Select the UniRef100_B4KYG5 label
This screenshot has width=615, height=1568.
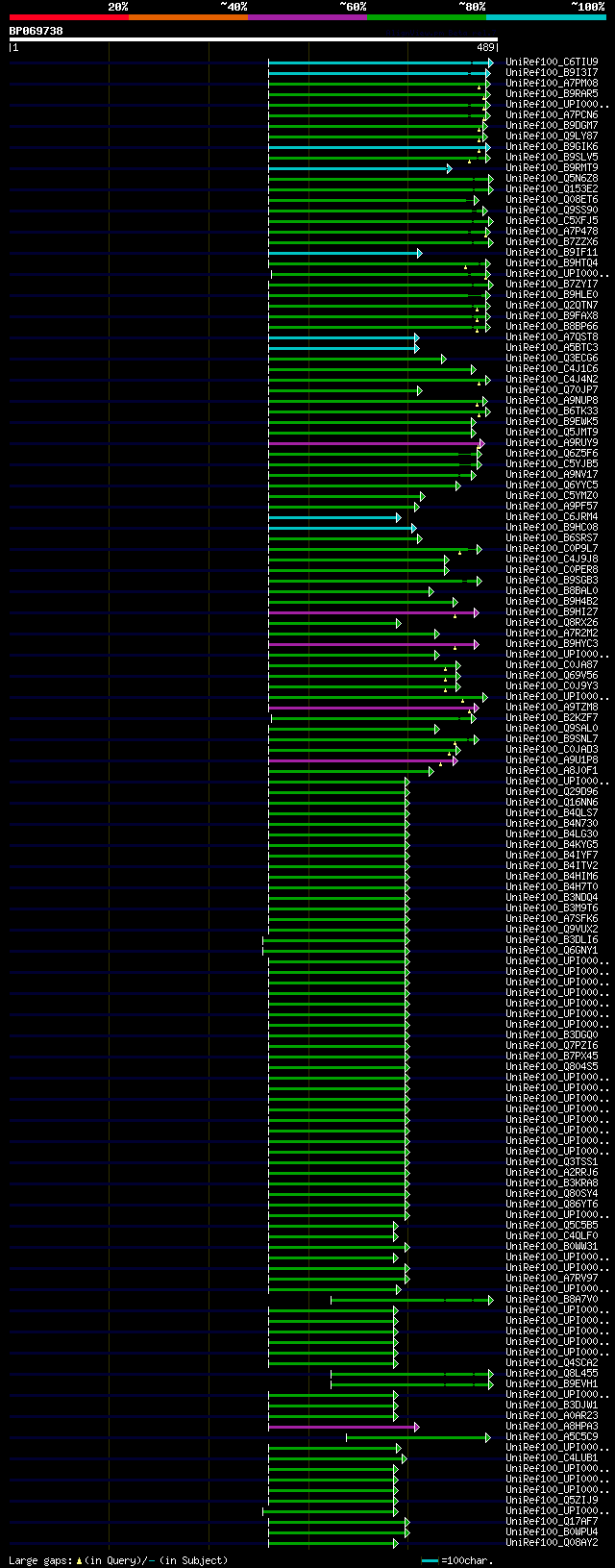[552, 845]
